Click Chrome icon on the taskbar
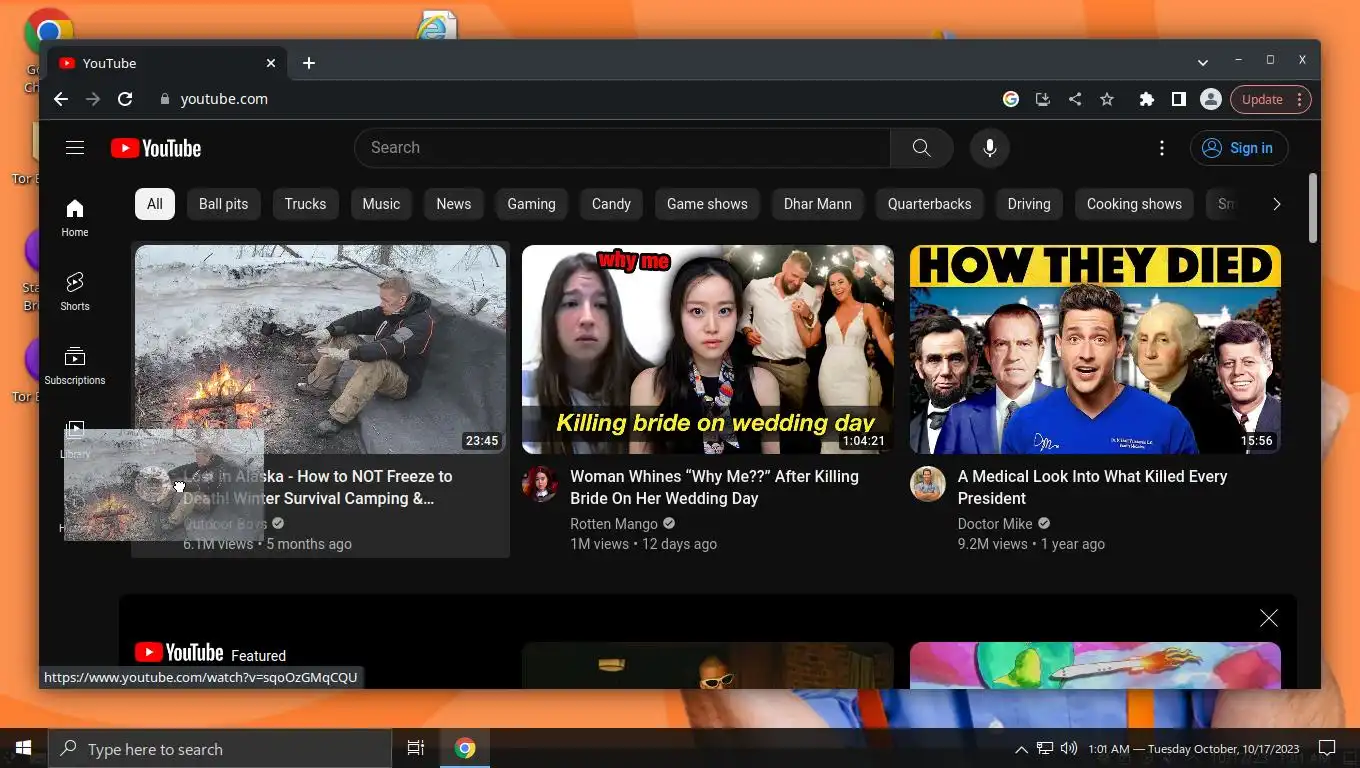The image size is (1360, 768). point(465,748)
